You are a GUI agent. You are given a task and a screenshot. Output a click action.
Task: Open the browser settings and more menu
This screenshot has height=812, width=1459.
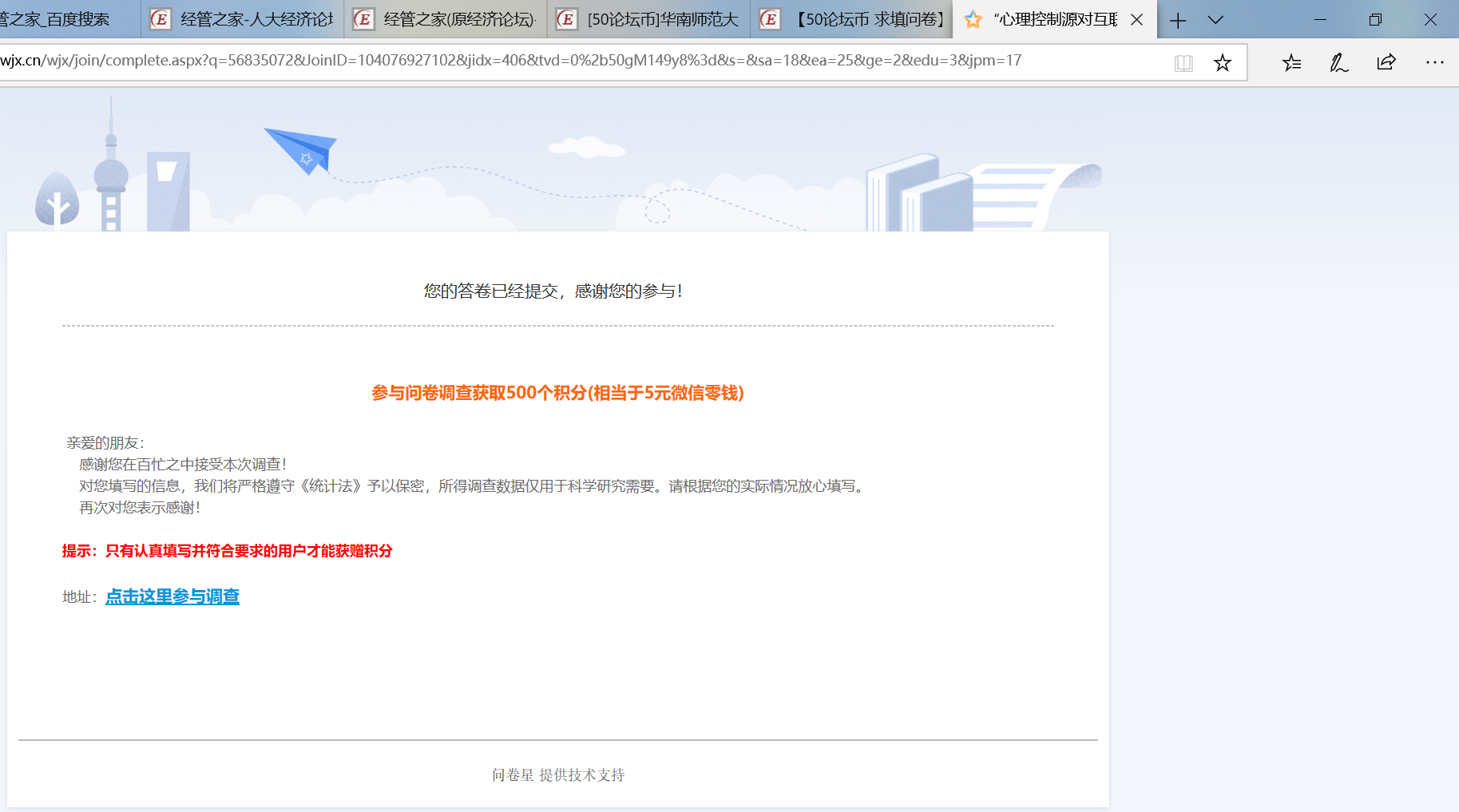(1435, 62)
